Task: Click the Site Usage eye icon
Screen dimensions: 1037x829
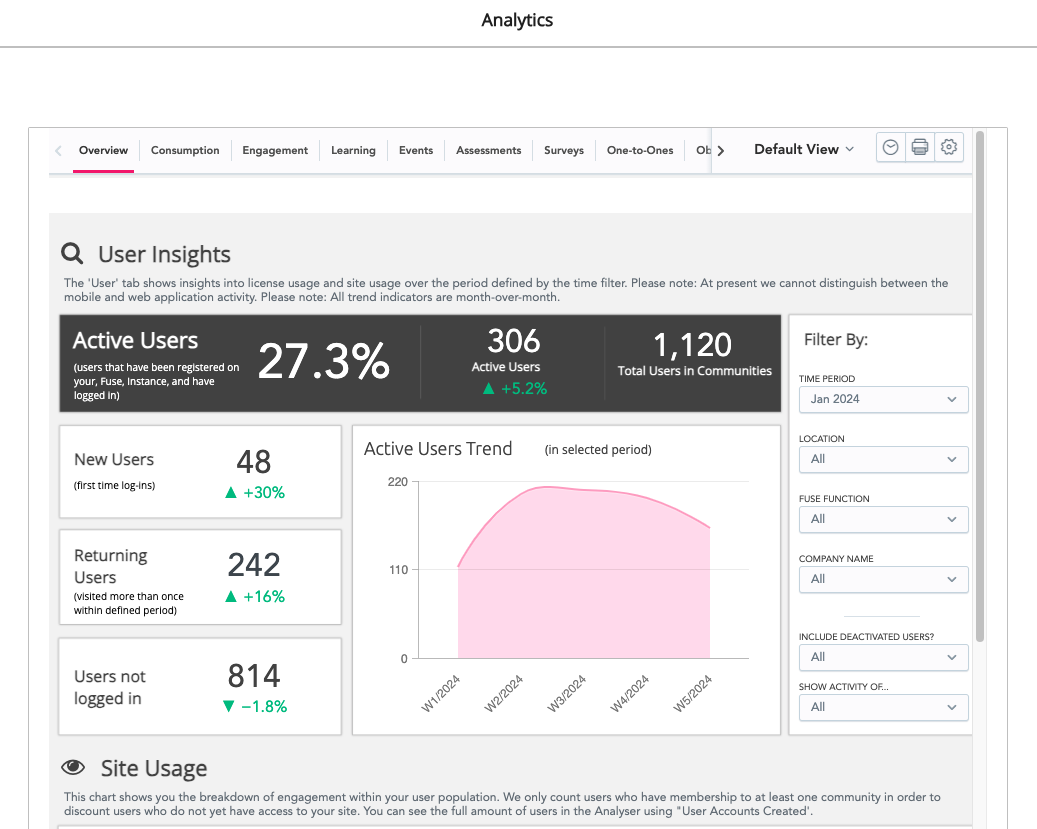Action: click(73, 768)
